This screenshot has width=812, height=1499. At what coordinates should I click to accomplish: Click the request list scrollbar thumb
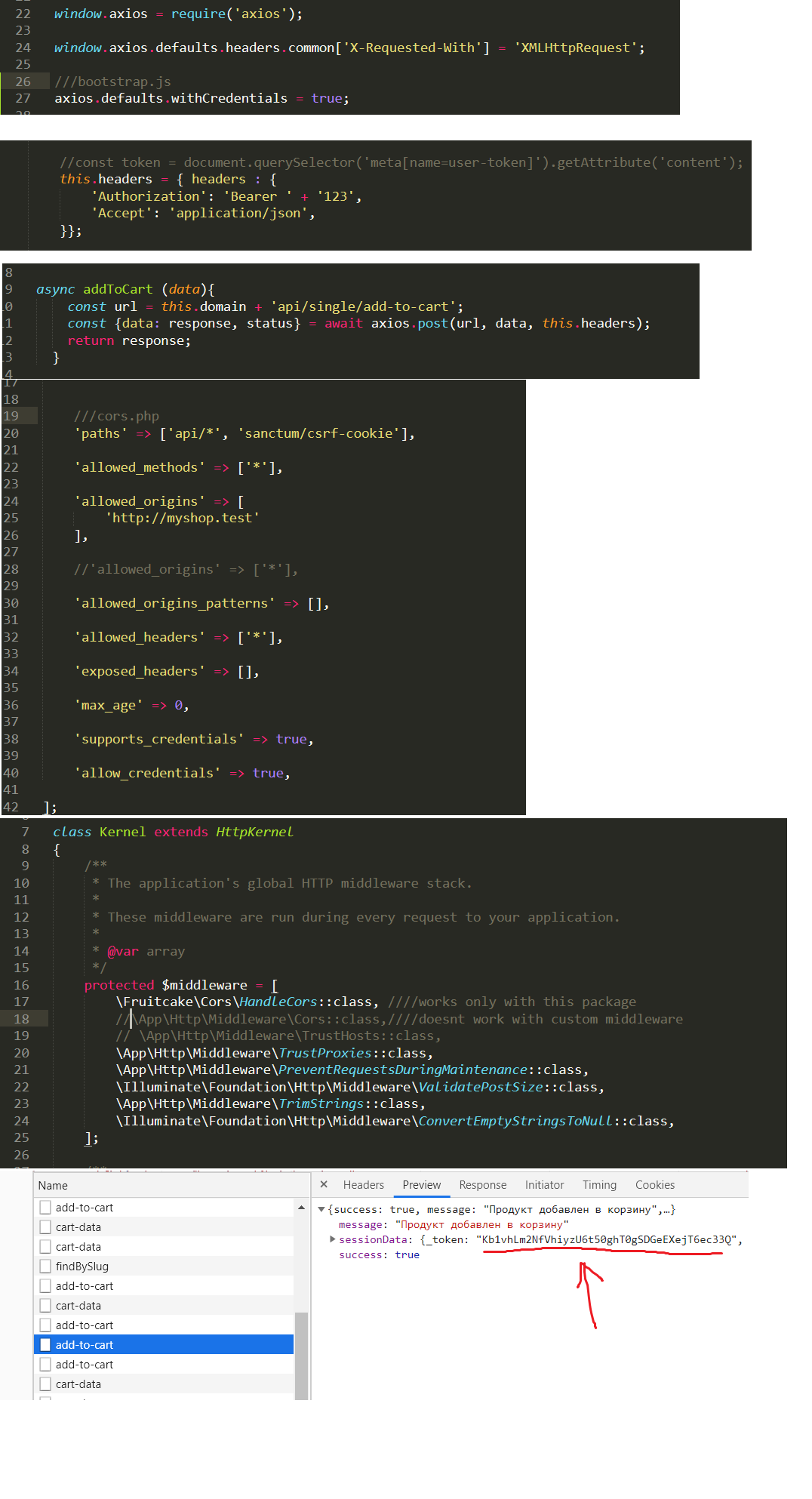pyautogui.click(x=301, y=1356)
